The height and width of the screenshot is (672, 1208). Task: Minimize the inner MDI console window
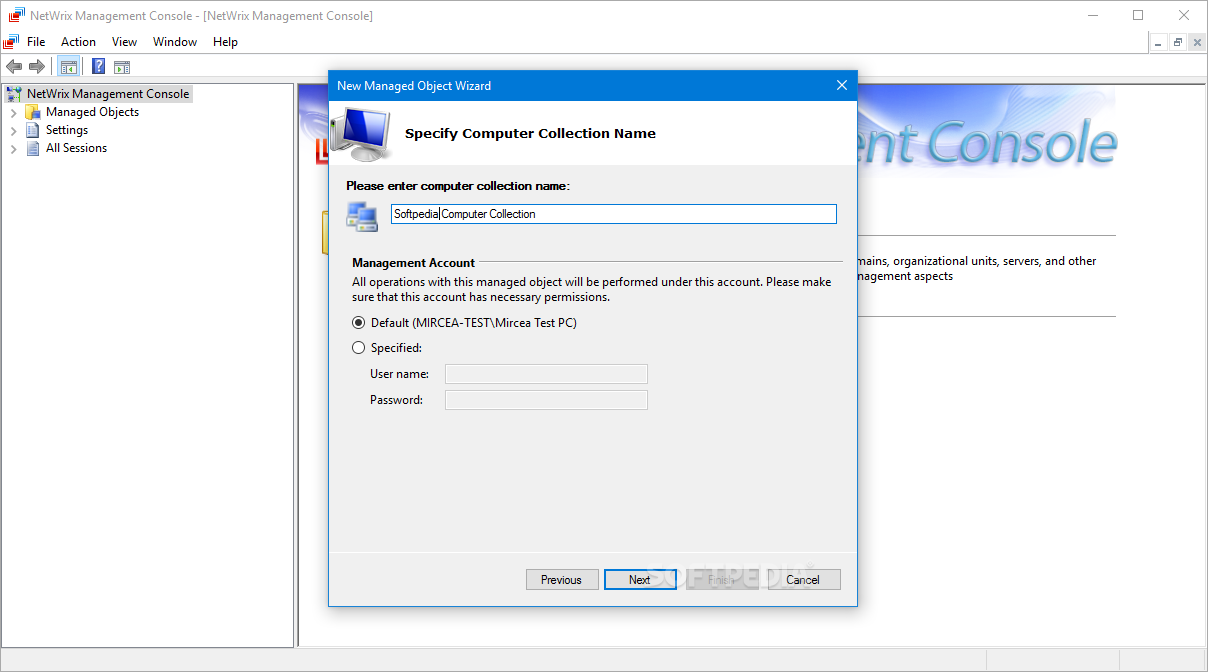[1159, 42]
